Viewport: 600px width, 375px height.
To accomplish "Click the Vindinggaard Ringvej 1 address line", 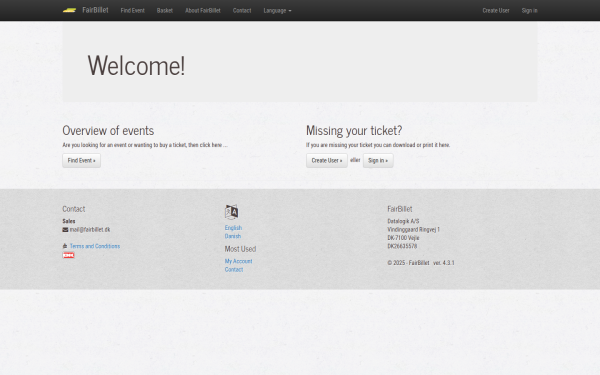I will pyautogui.click(x=414, y=230).
